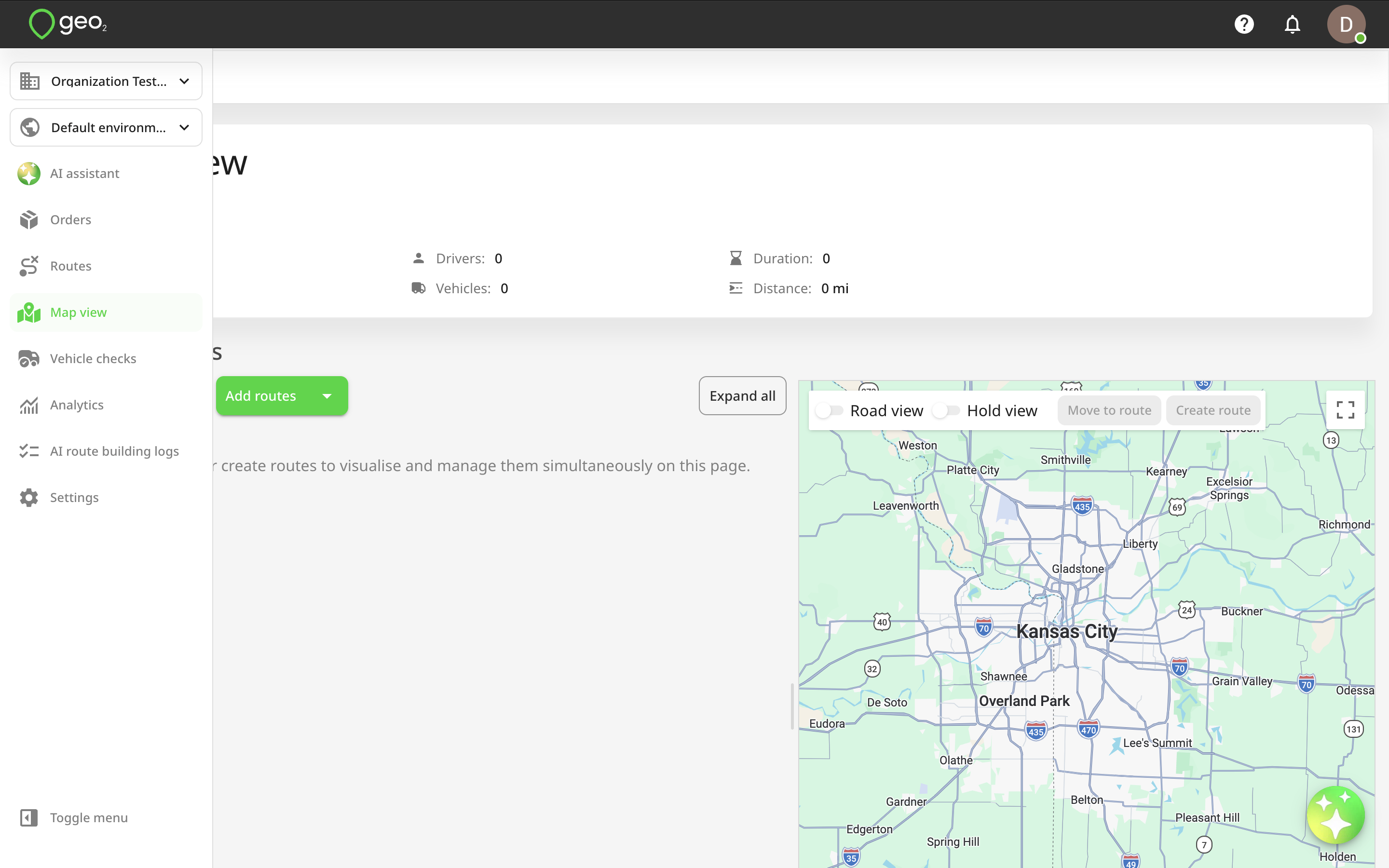This screenshot has width=1389, height=868.
Task: Click the Create route button
Action: [1213, 410]
